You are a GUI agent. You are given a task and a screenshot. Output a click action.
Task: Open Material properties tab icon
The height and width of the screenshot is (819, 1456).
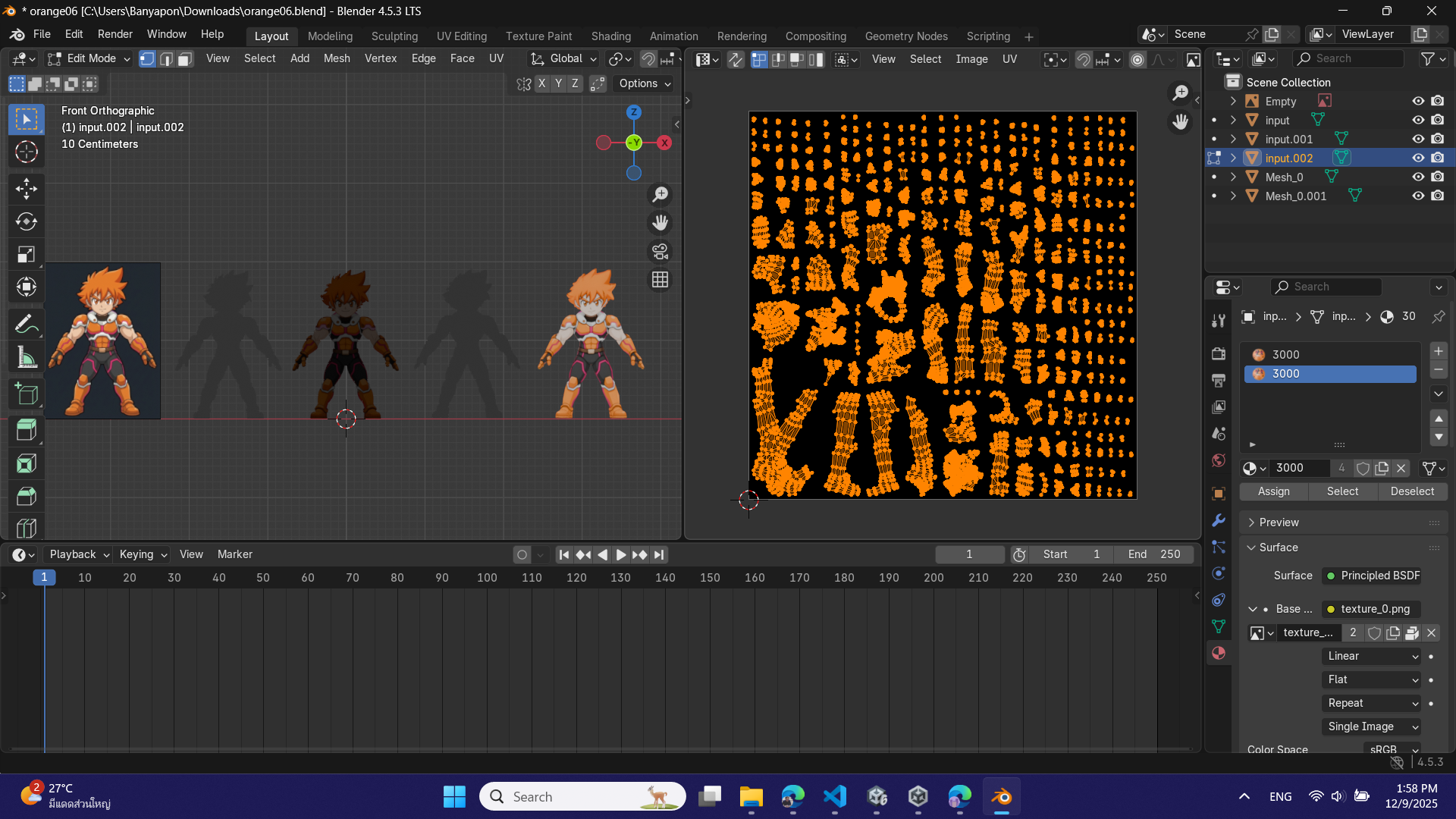click(1219, 653)
